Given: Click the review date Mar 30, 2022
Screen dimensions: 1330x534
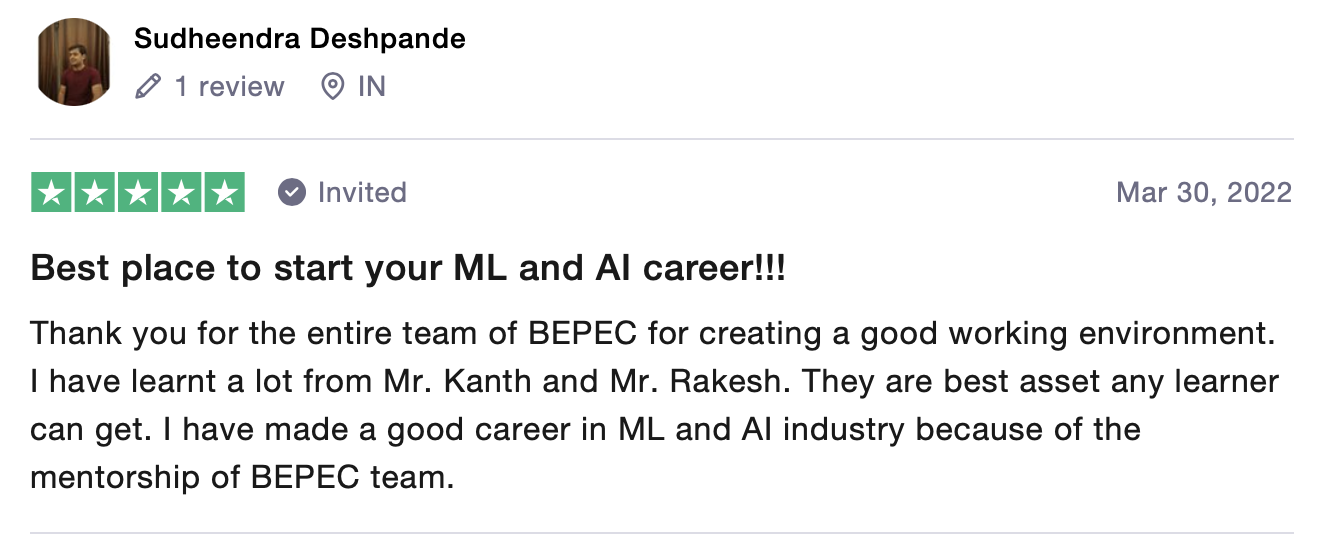Looking at the screenshot, I should click(1204, 192).
